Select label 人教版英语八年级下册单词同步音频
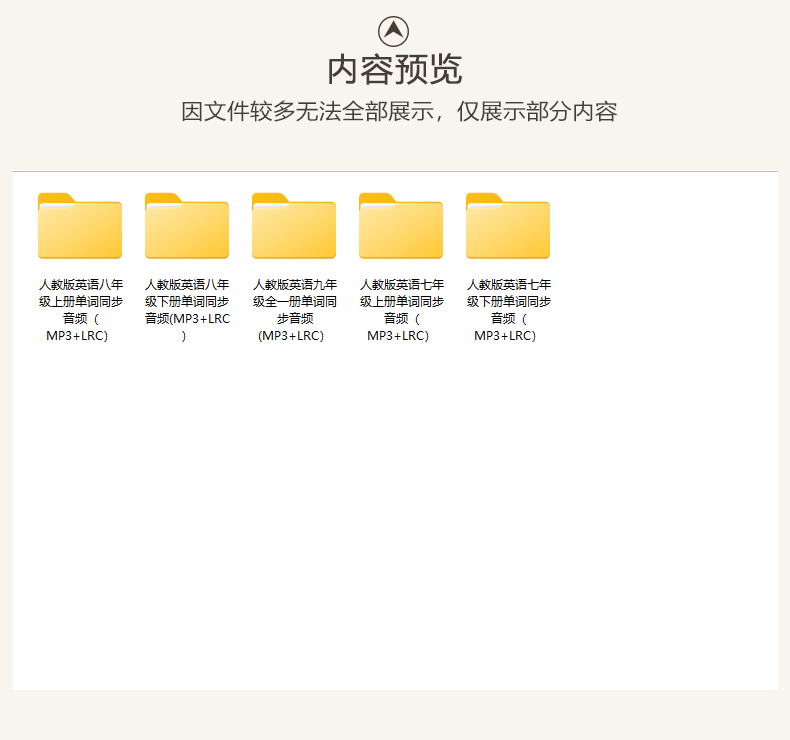 click(187, 310)
